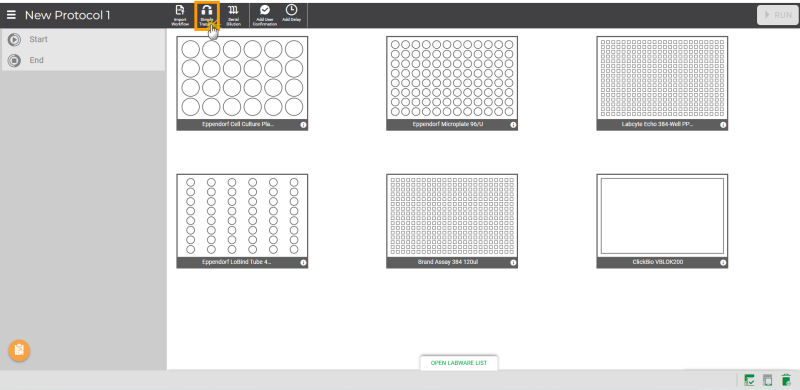Click the Eppendorf Microplate 96/U label
The image size is (800, 390).
(447, 125)
